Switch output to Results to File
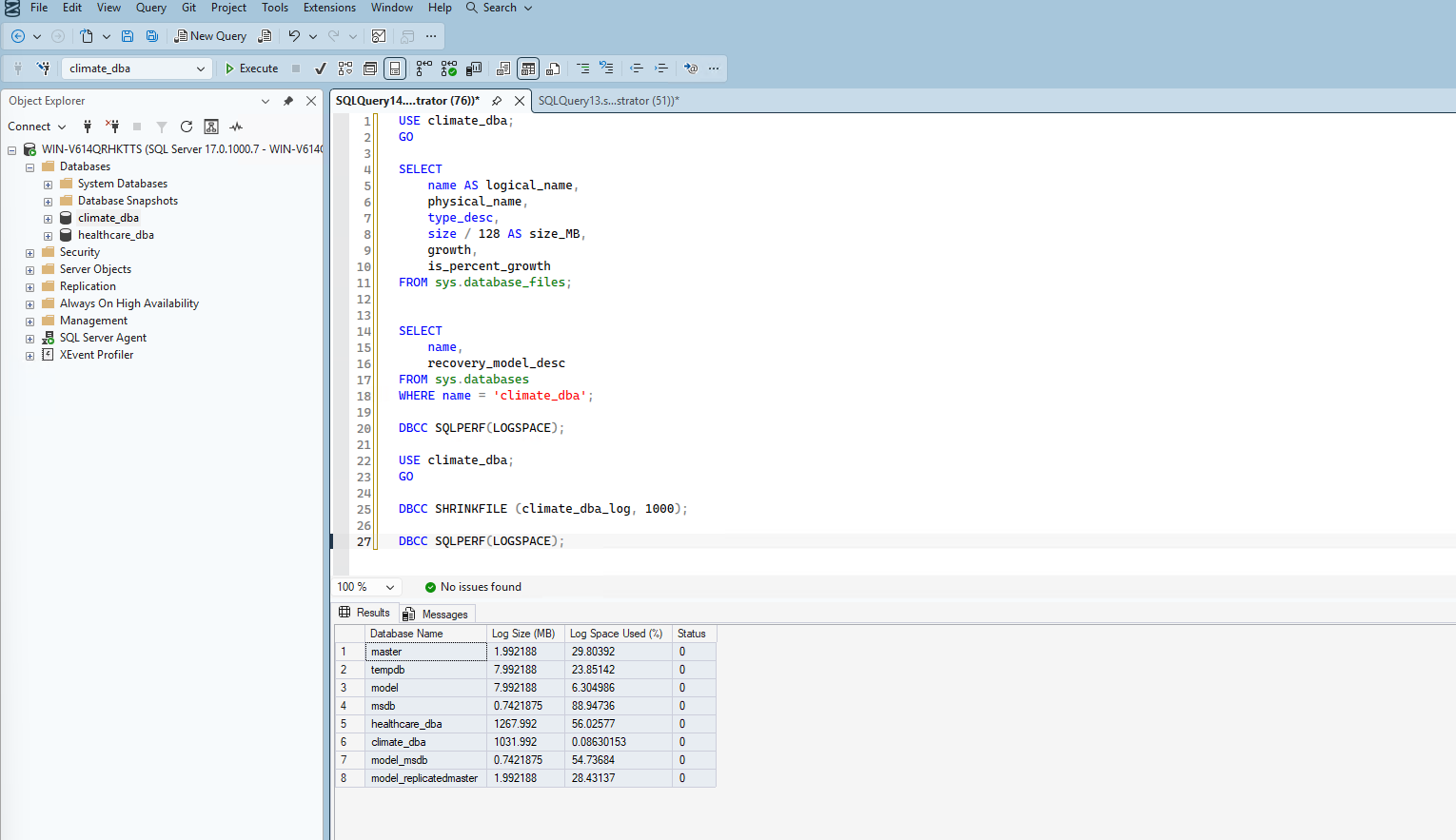 (x=553, y=68)
